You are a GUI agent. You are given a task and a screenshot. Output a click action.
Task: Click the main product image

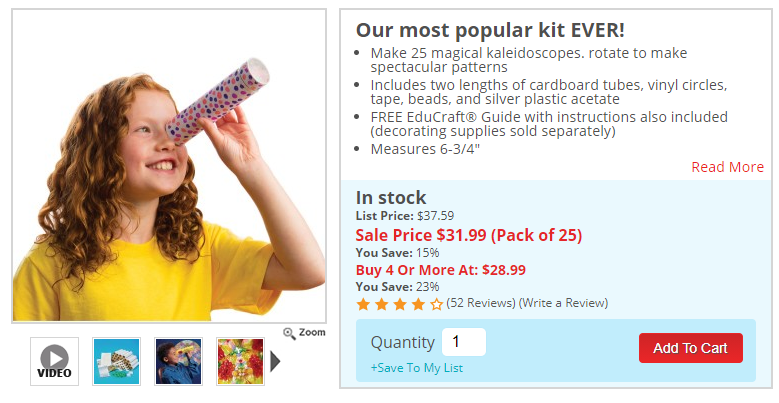click(x=169, y=165)
